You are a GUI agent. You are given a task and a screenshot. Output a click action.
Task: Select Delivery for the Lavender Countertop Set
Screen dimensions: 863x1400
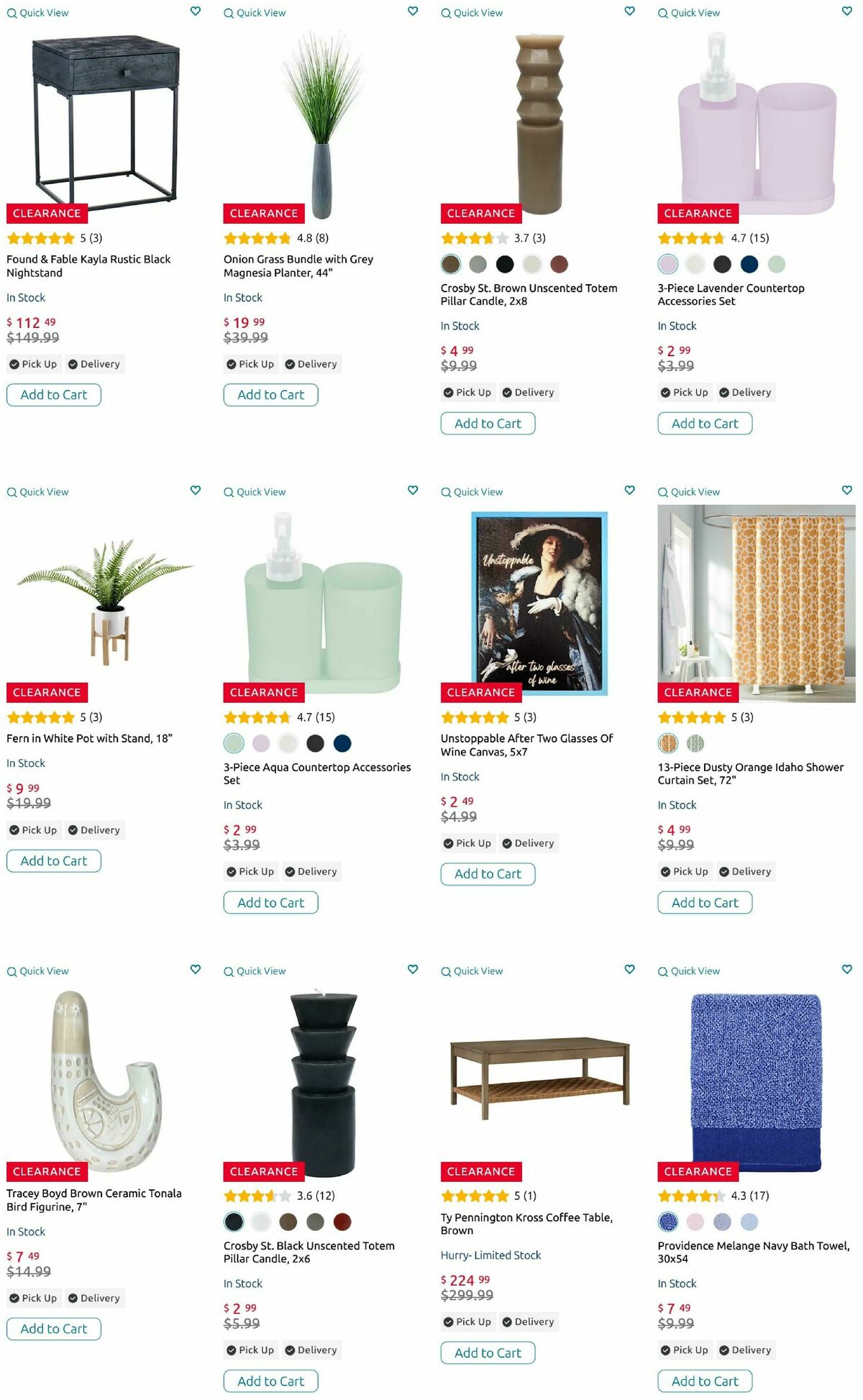click(x=744, y=392)
